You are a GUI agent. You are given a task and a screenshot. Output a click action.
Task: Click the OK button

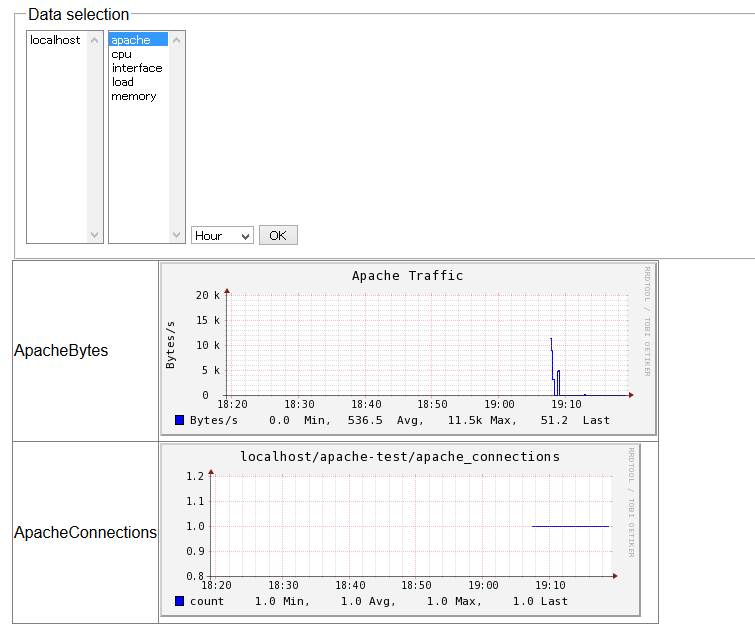278,235
